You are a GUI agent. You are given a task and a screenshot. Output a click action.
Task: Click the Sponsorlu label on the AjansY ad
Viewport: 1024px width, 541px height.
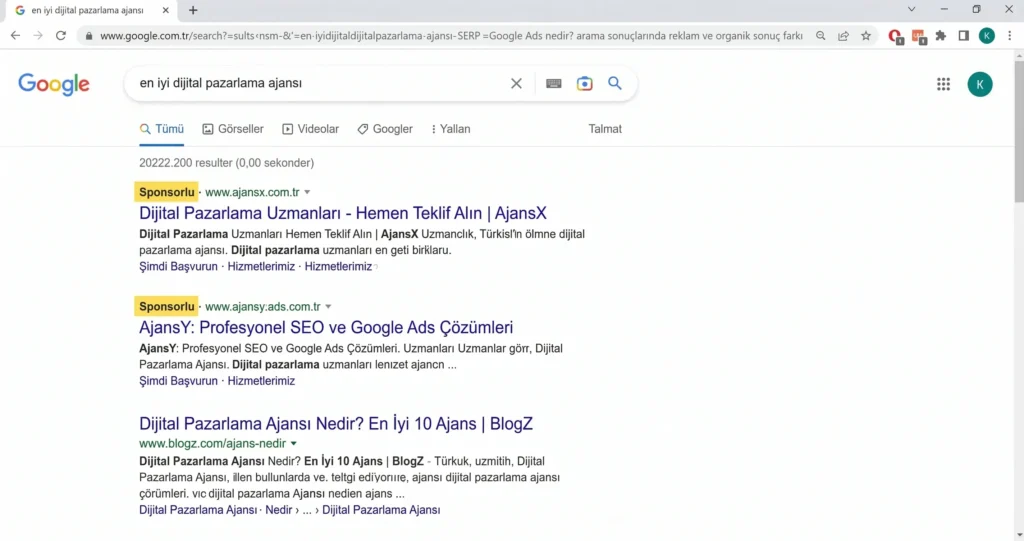[167, 306]
